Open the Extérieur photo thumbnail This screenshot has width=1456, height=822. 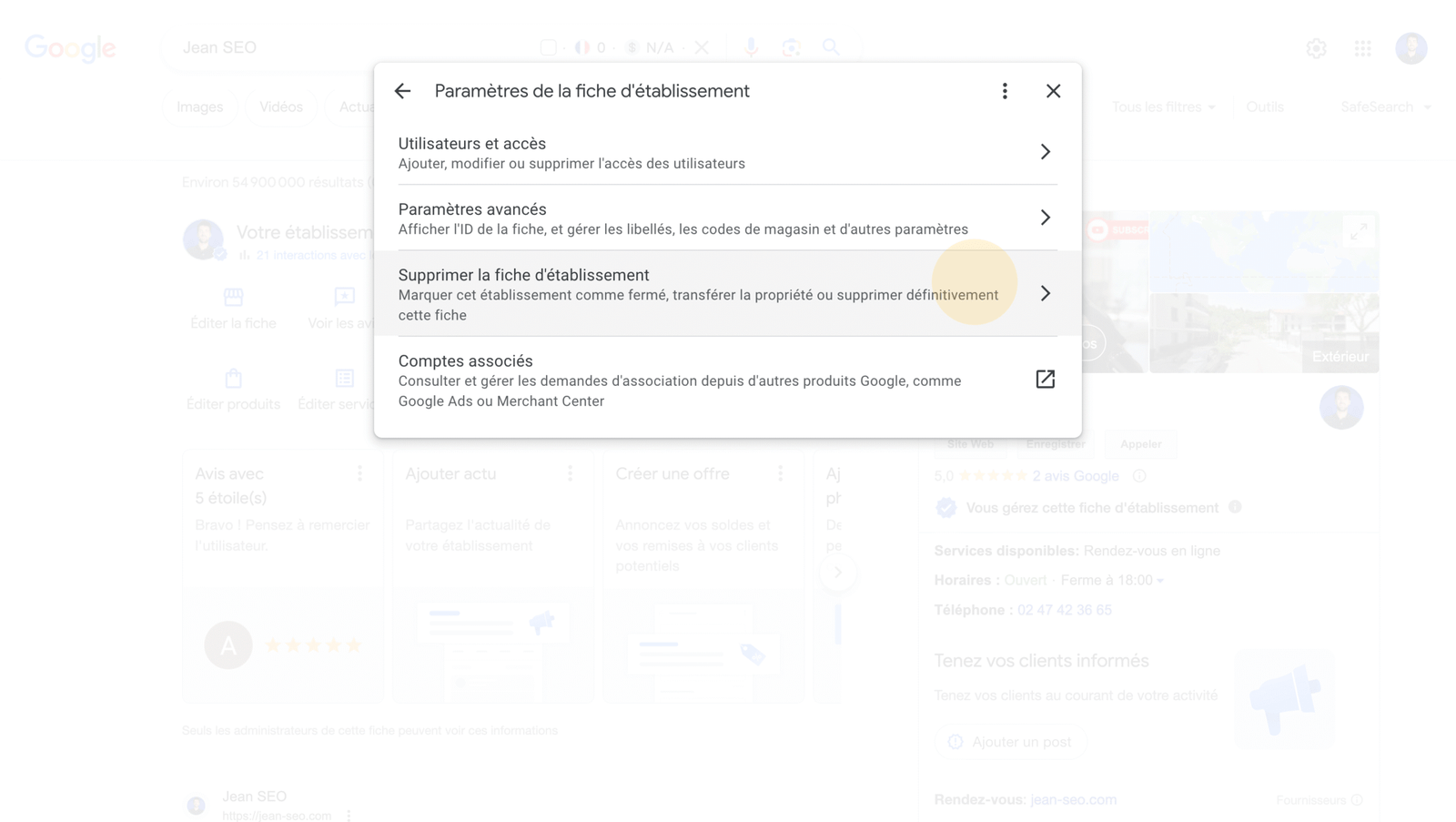pos(1264,333)
